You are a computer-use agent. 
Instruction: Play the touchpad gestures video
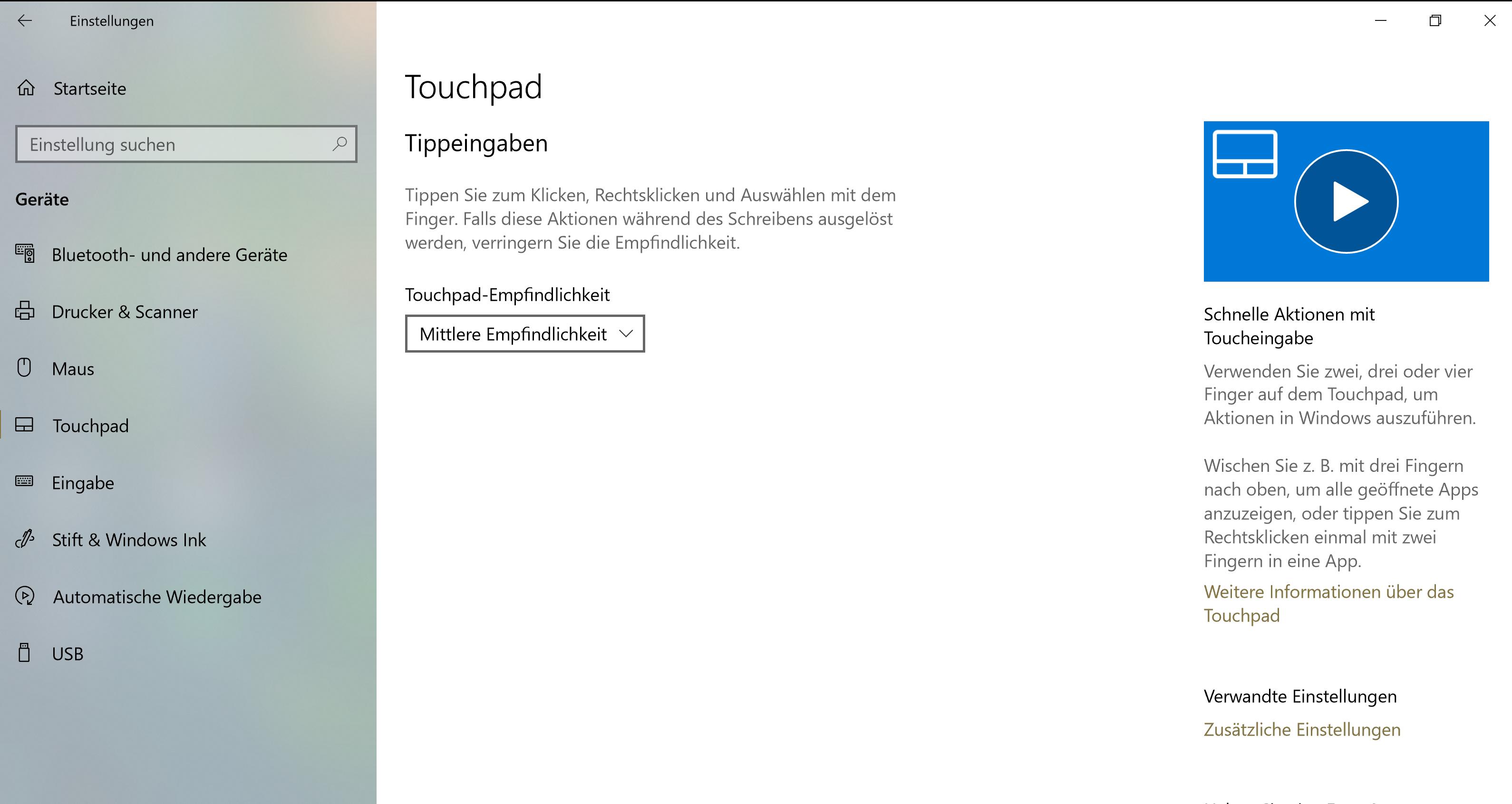pos(1345,201)
